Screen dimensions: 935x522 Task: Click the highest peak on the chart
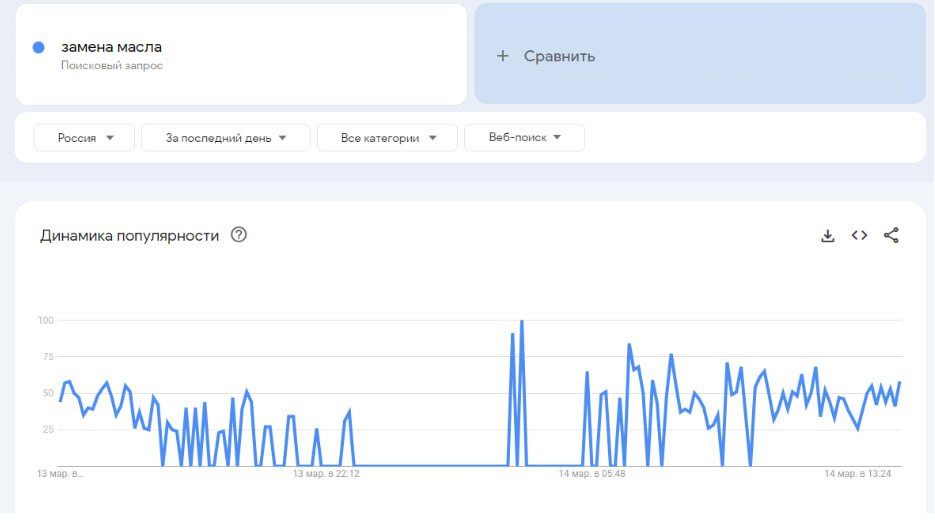coord(522,322)
